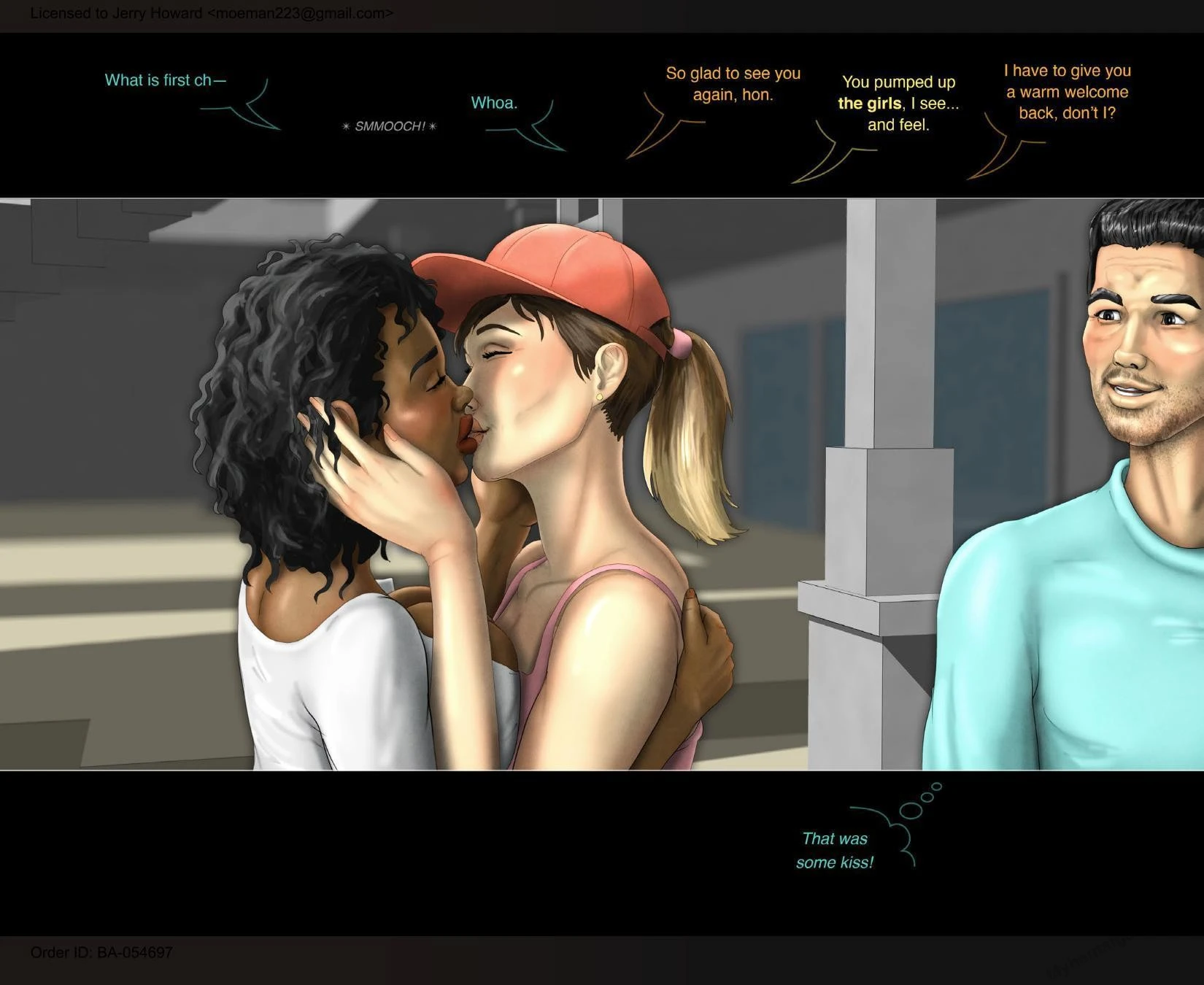Click the 'Order ID: BA-054697' footer text
Screen dimensions: 1204x985
pos(101,952)
